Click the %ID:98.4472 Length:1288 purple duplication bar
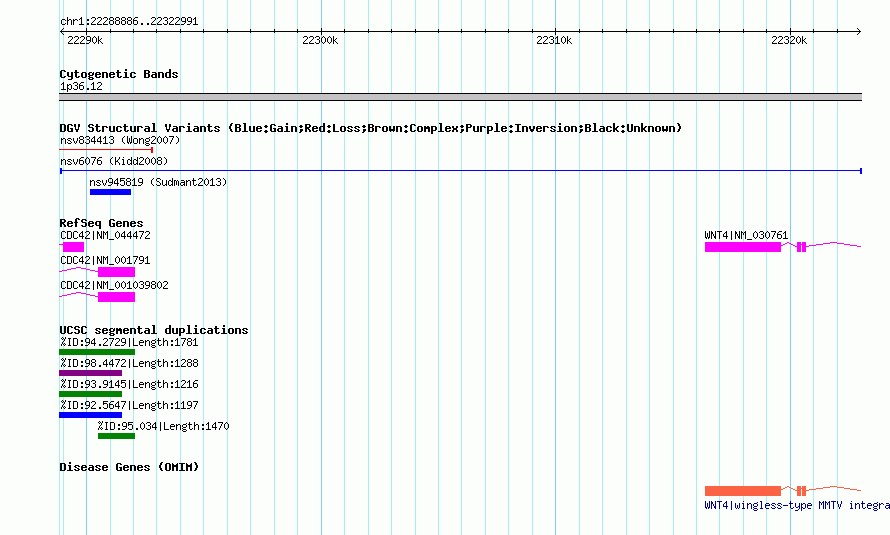The image size is (890, 535). click(x=90, y=373)
